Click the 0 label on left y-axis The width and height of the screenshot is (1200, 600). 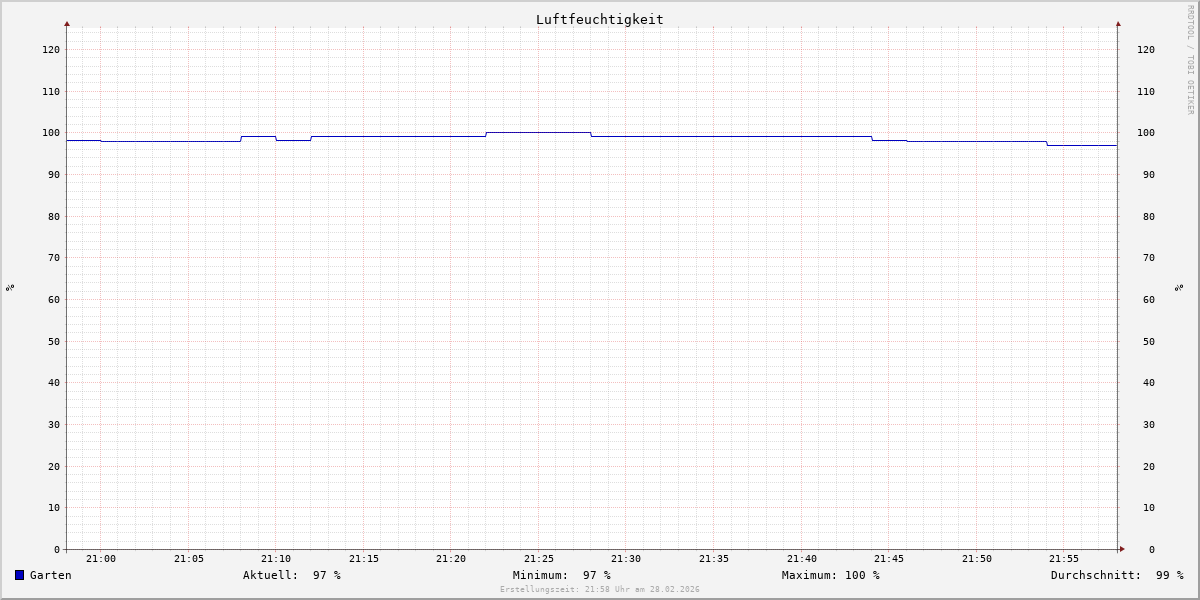pyautogui.click(x=57, y=549)
